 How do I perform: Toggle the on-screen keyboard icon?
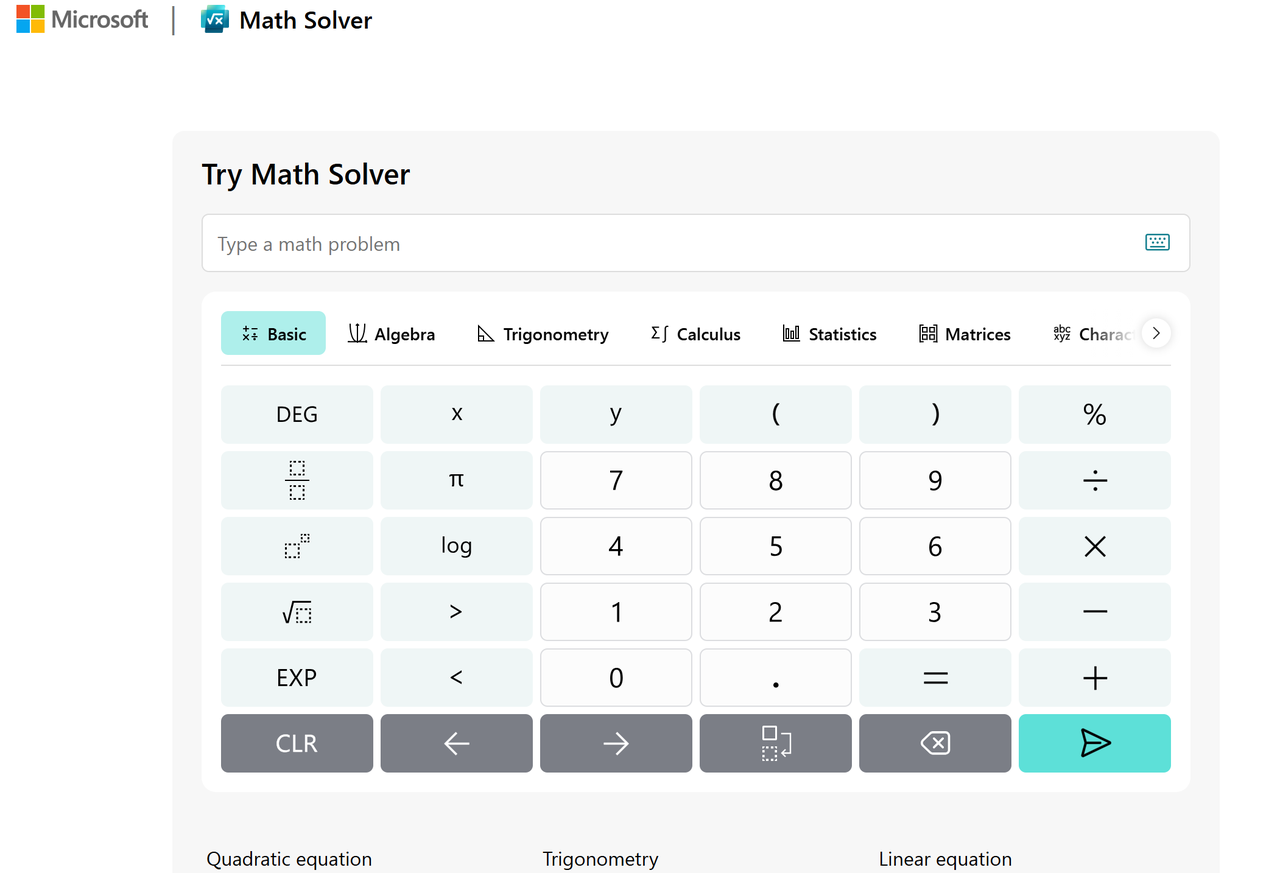[x=1157, y=242]
